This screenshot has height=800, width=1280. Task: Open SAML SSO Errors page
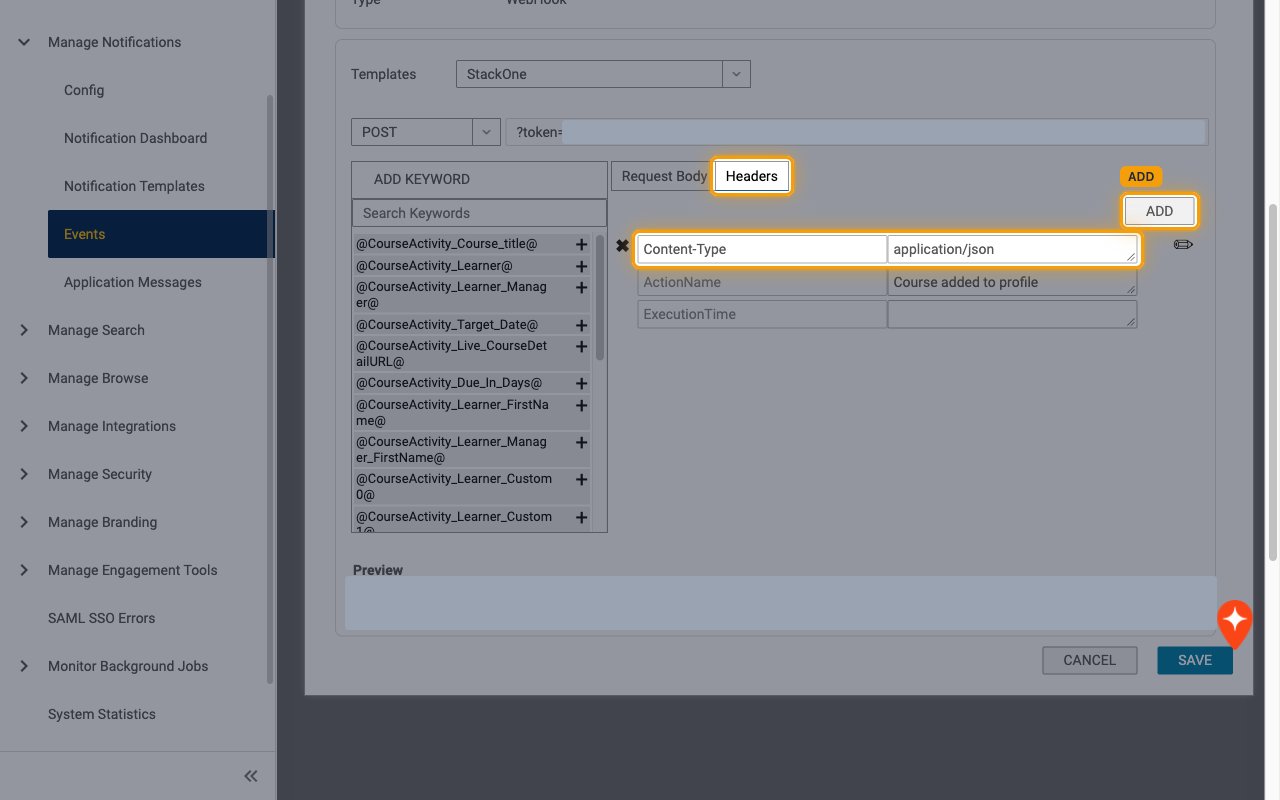coord(101,618)
